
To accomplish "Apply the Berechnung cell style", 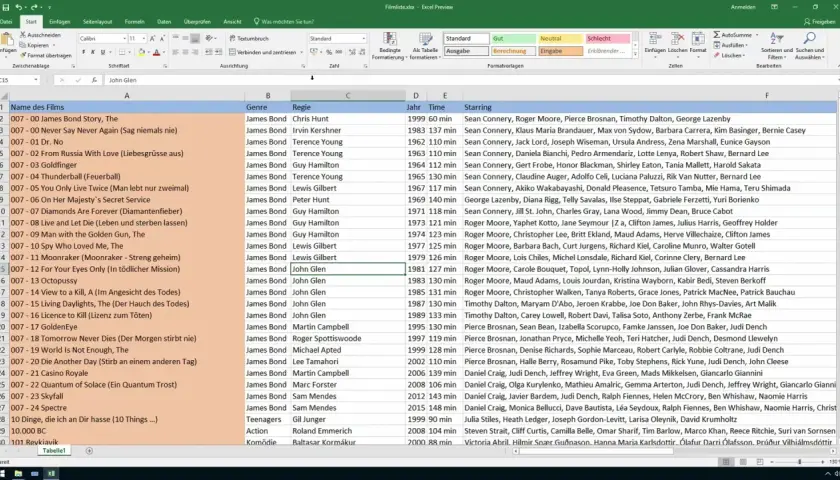I will [x=513, y=51].
